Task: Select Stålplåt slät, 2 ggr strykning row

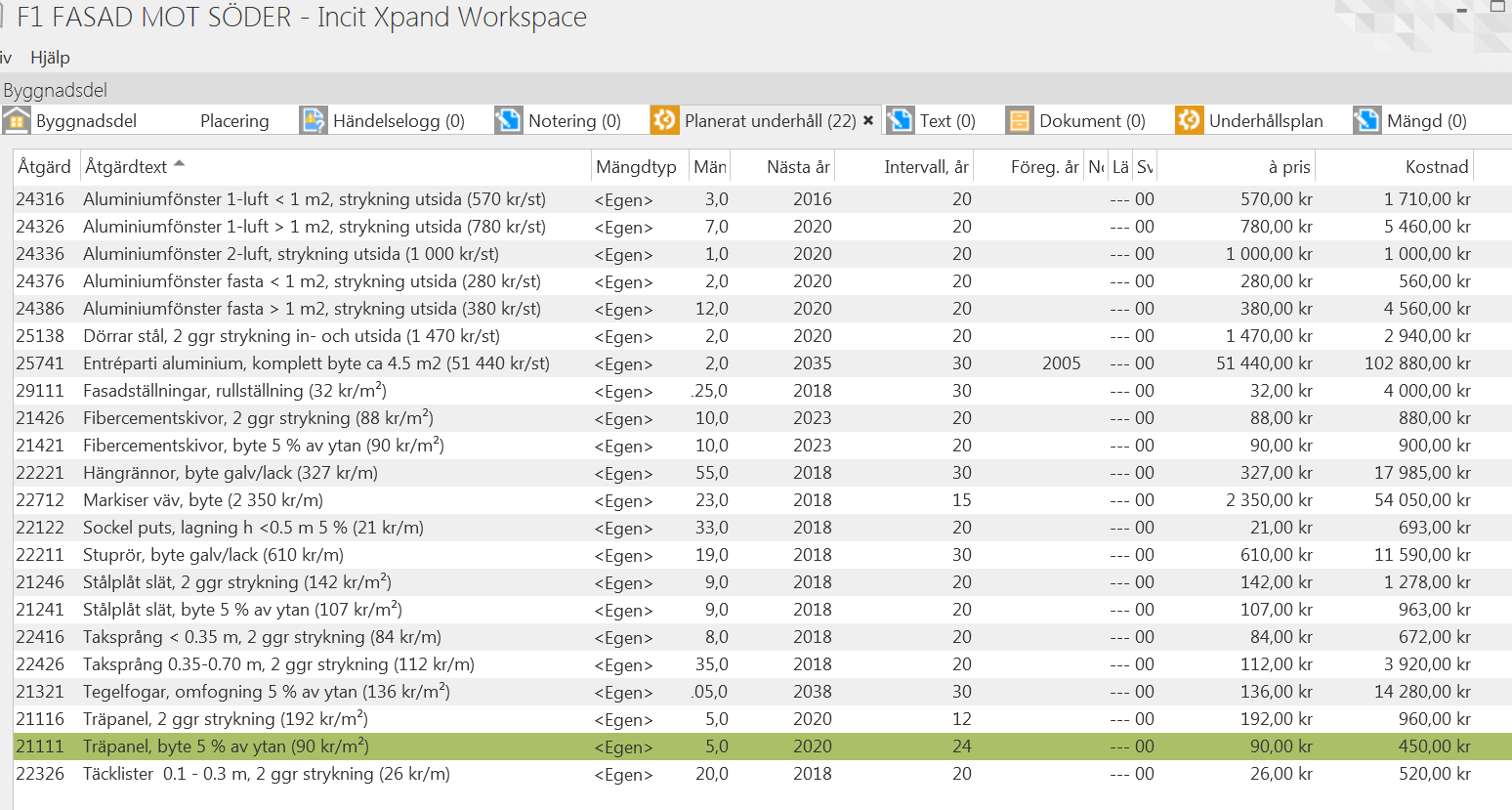Action: pos(762,582)
